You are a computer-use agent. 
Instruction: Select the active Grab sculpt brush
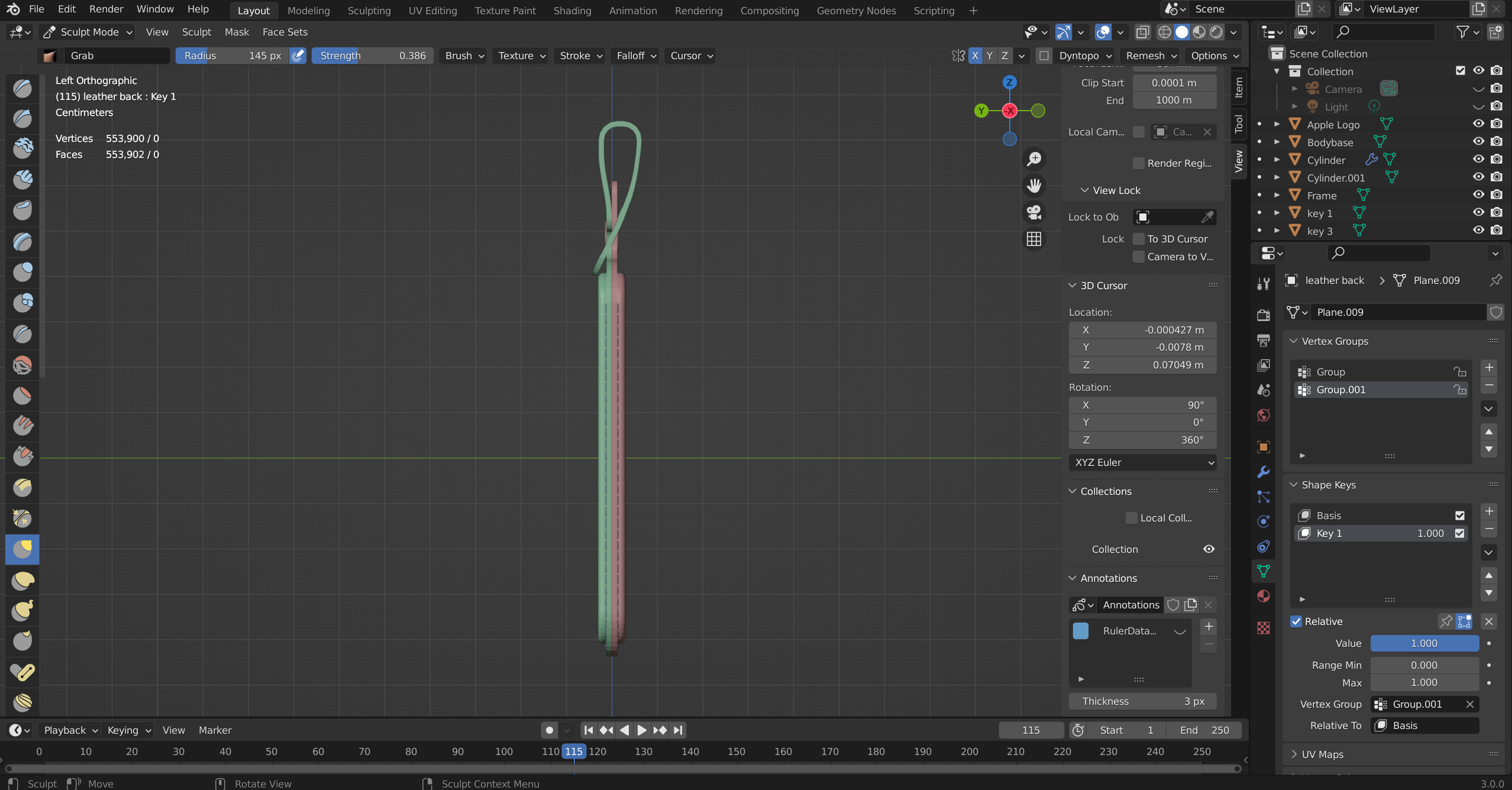22,549
